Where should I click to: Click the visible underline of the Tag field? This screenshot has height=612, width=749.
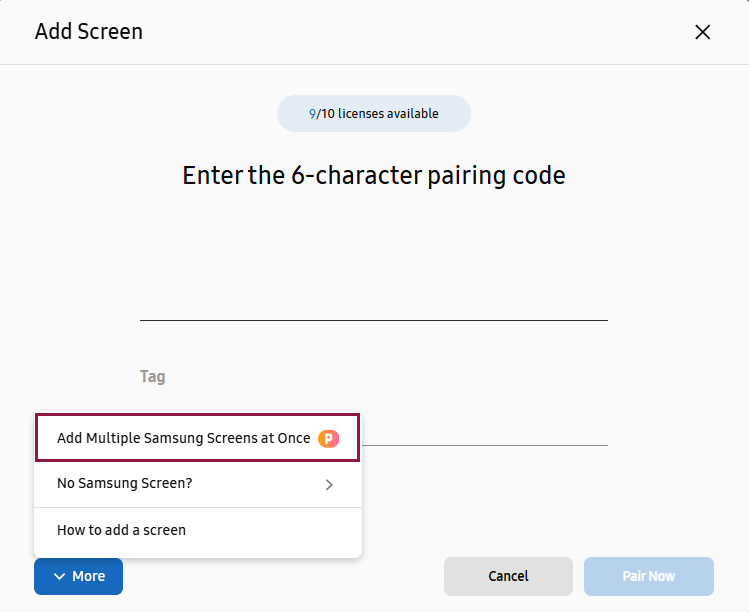click(x=485, y=445)
